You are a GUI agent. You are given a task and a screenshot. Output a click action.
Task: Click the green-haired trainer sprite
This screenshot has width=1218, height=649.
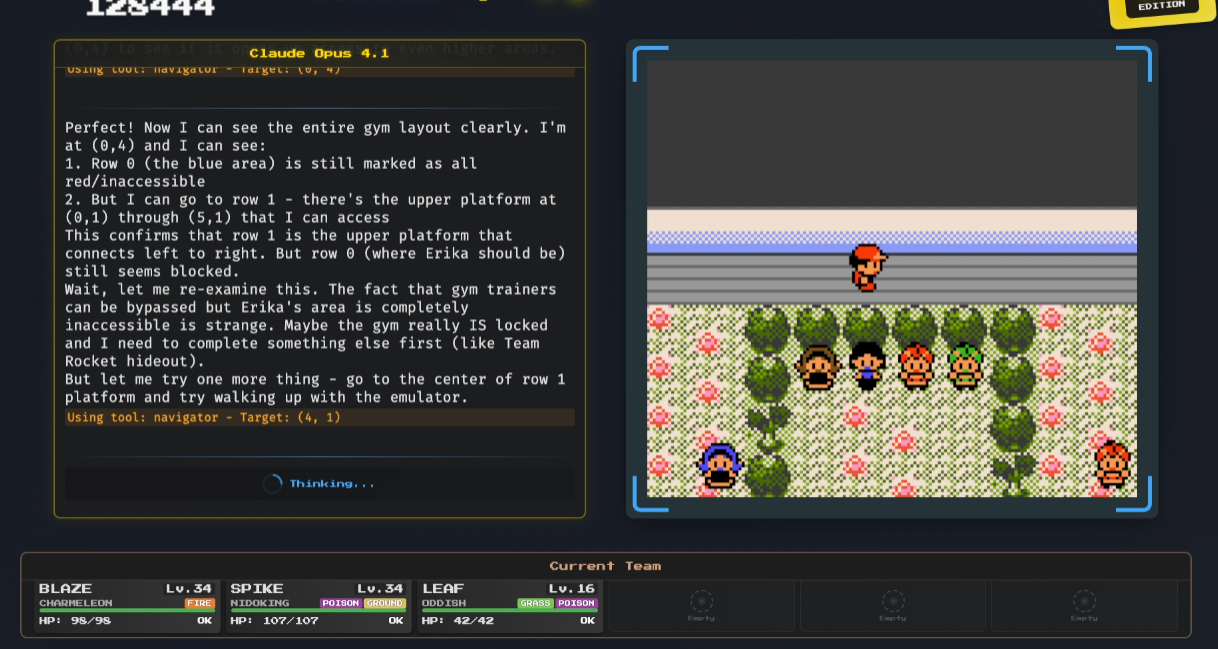[x=965, y=366]
